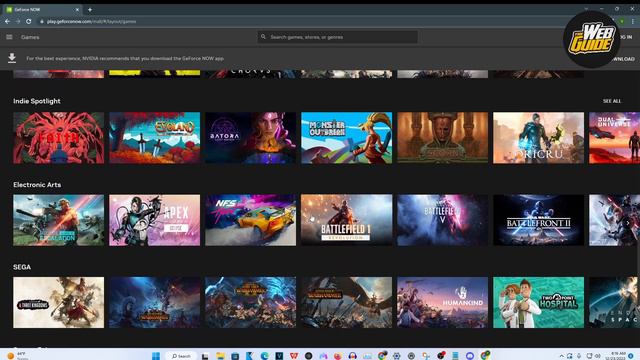Focus the Search games, stores, or genres field
Viewport: 640px width, 360px height.
(x=338, y=37)
